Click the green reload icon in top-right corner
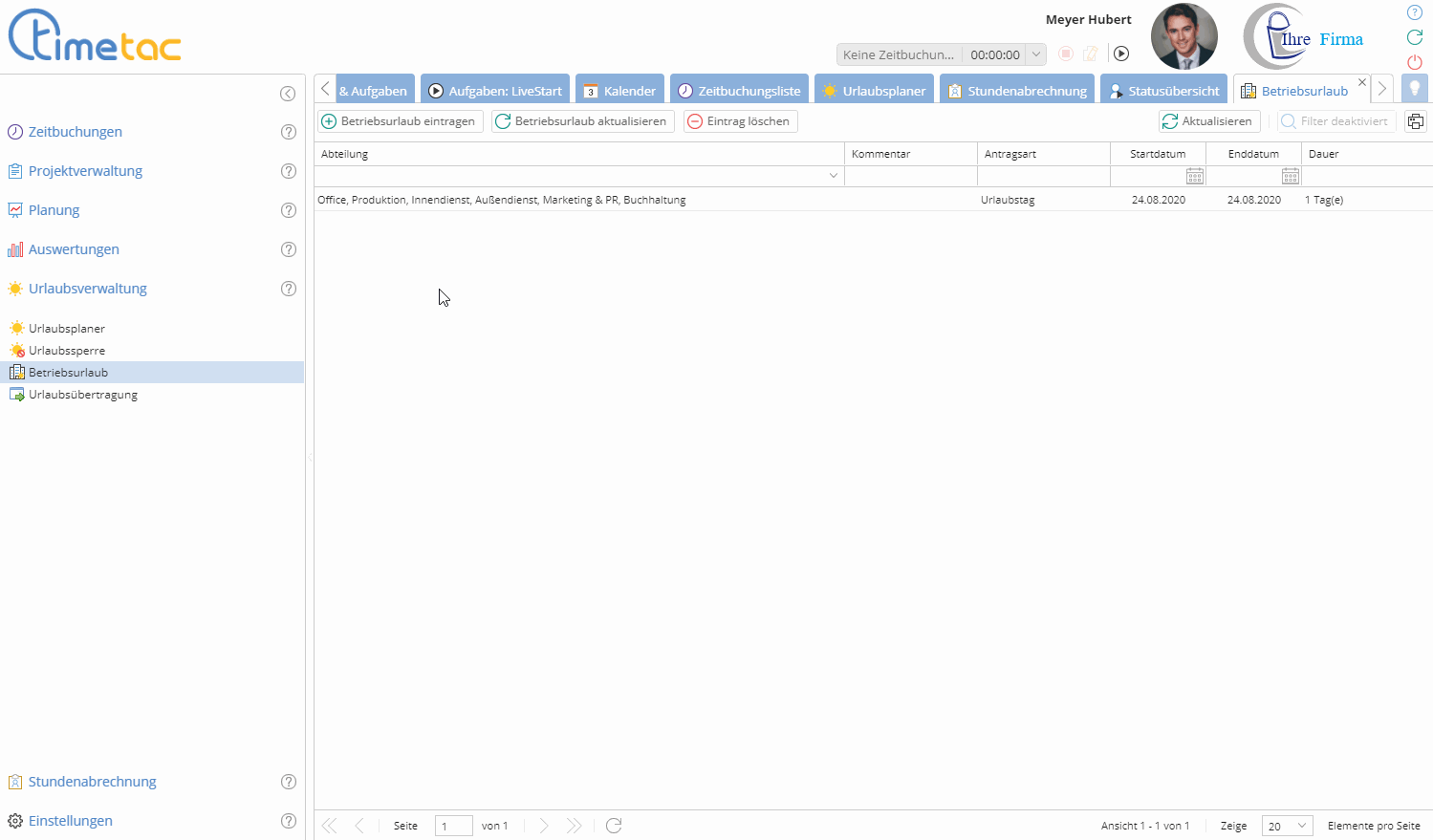The image size is (1433, 840). [1415, 37]
